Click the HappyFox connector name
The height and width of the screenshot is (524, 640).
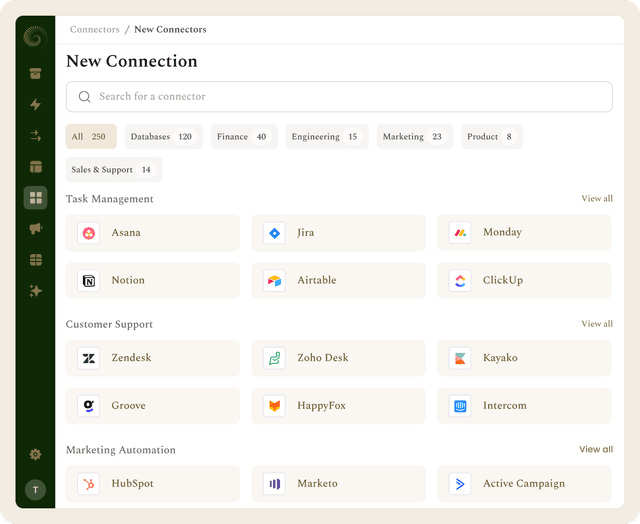pos(322,406)
